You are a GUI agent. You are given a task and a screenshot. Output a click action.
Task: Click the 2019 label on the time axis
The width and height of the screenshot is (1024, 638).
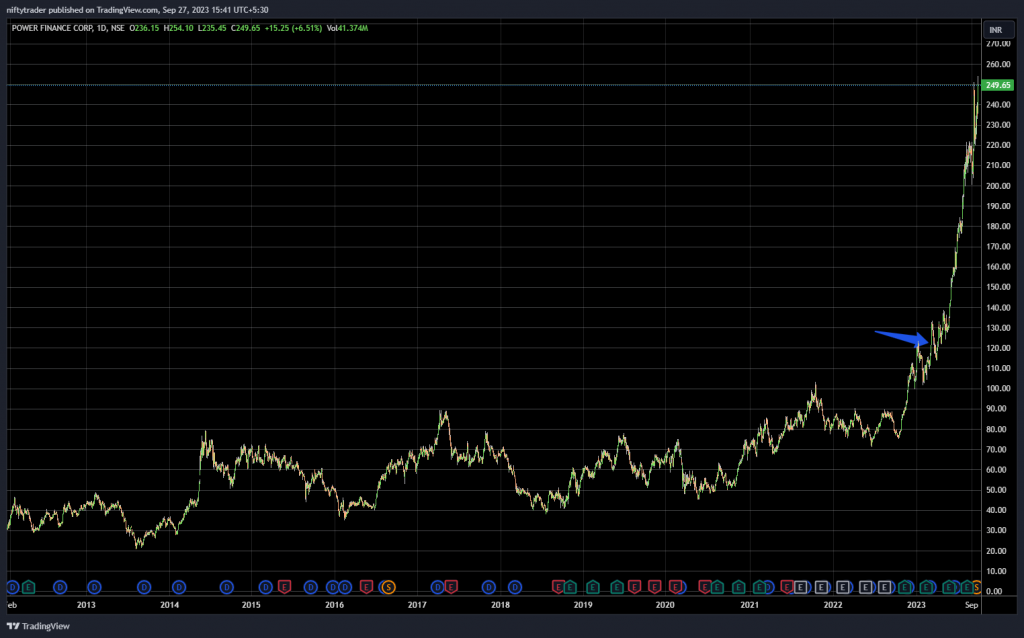[583, 605]
